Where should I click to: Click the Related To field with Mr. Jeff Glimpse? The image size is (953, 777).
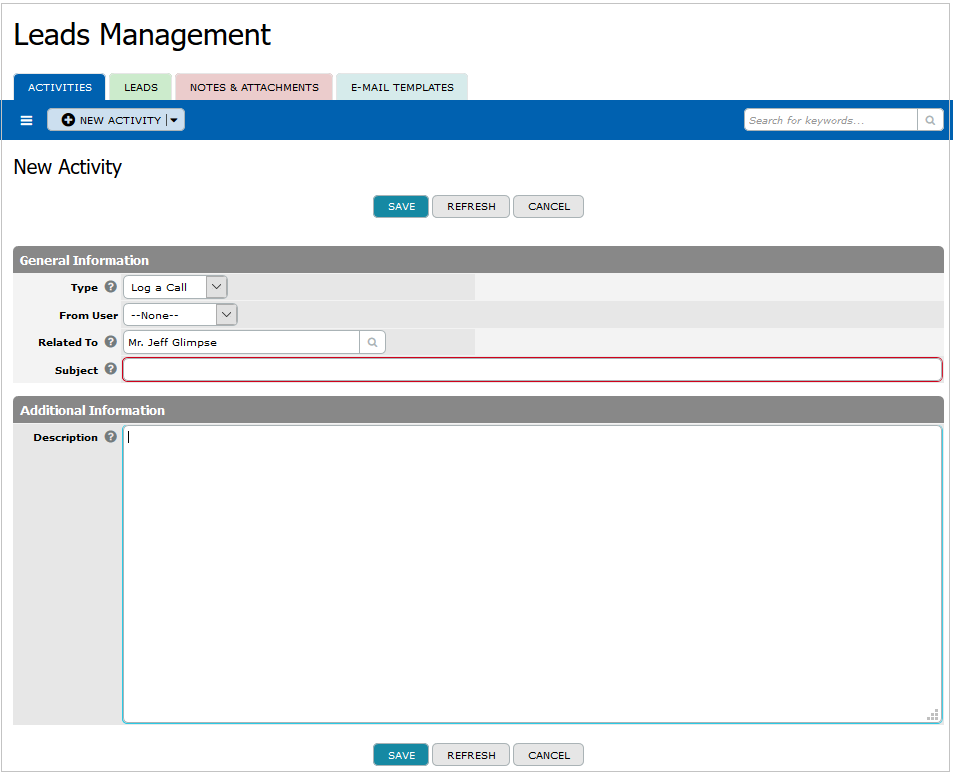[x=241, y=342]
